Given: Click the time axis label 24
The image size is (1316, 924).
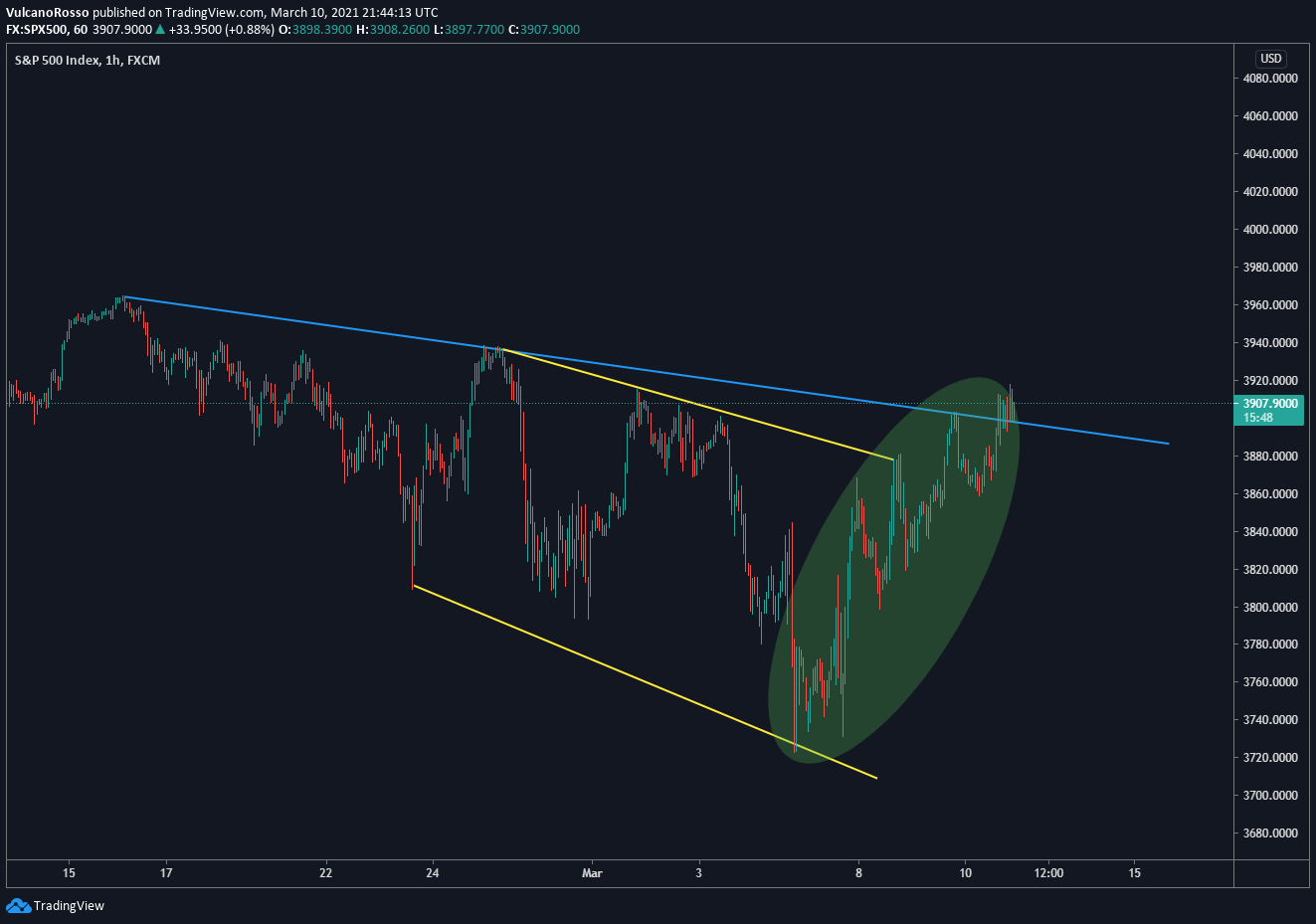Looking at the screenshot, I should (x=433, y=873).
